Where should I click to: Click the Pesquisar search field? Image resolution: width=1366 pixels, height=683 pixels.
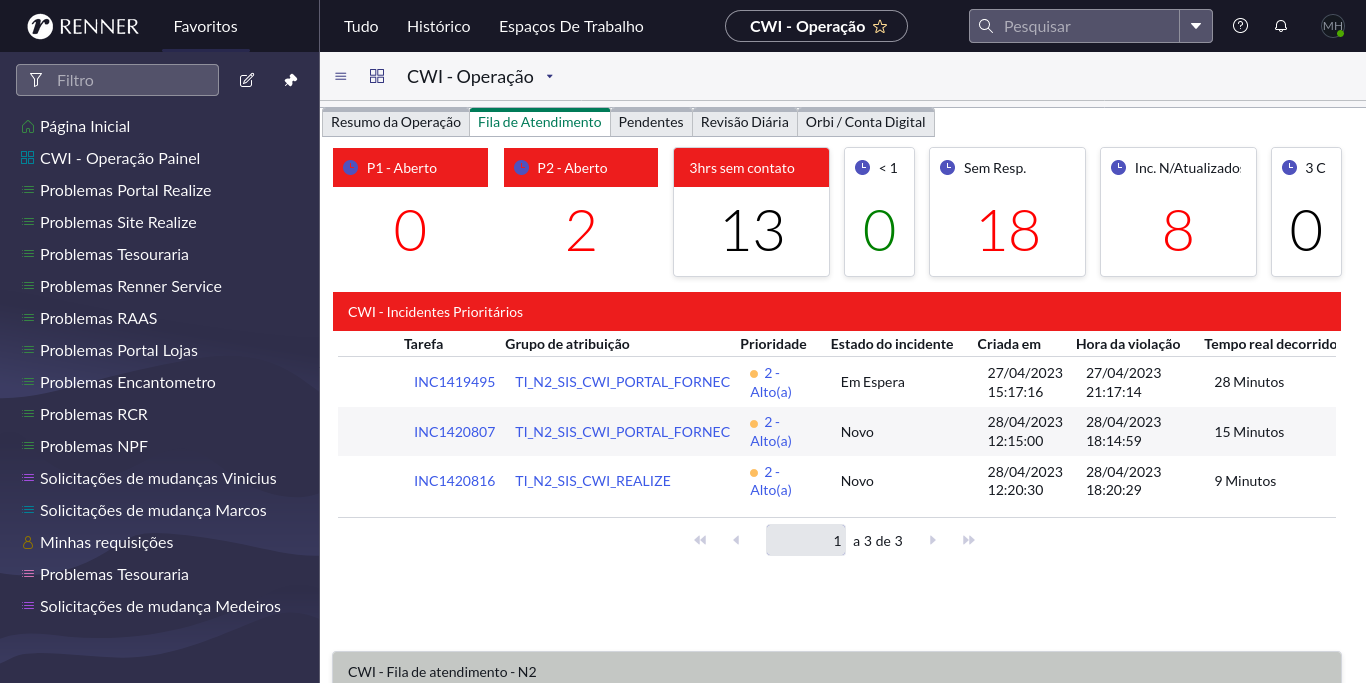(x=1074, y=26)
